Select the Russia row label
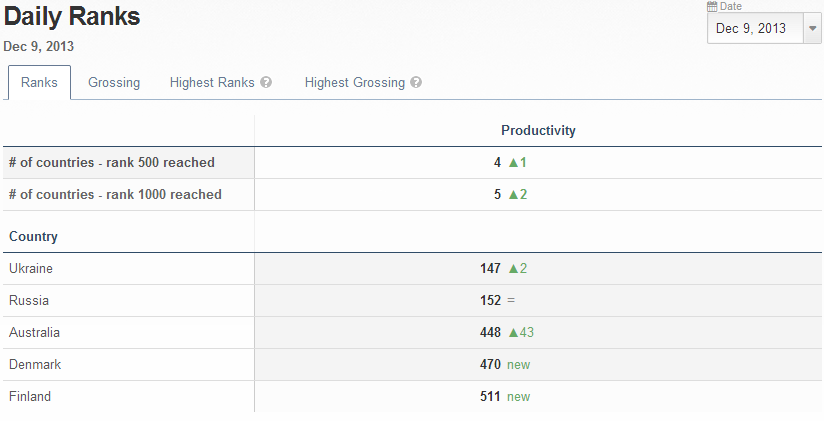Screen dimensions: 824x421 [29, 301]
